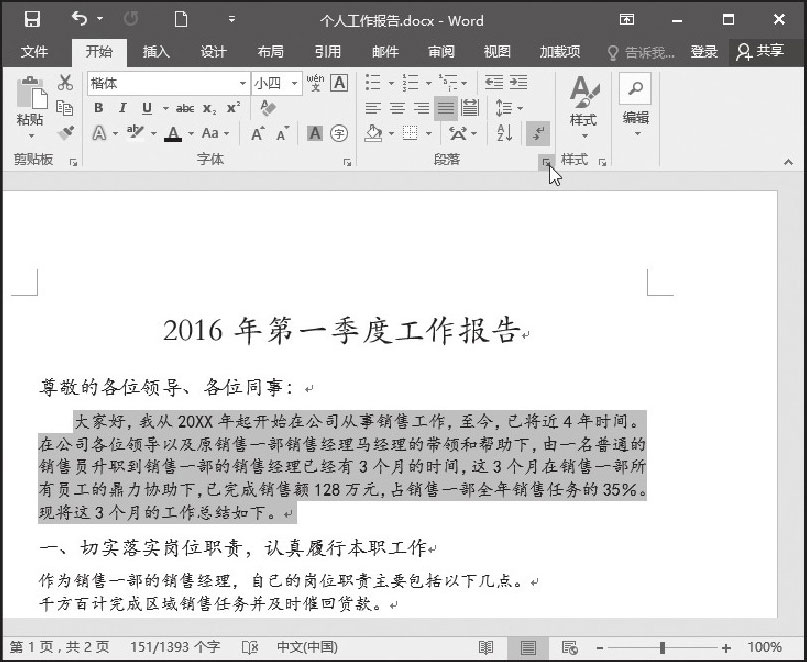807x662 pixels.
Task: Center align the paragraph
Action: click(x=397, y=108)
